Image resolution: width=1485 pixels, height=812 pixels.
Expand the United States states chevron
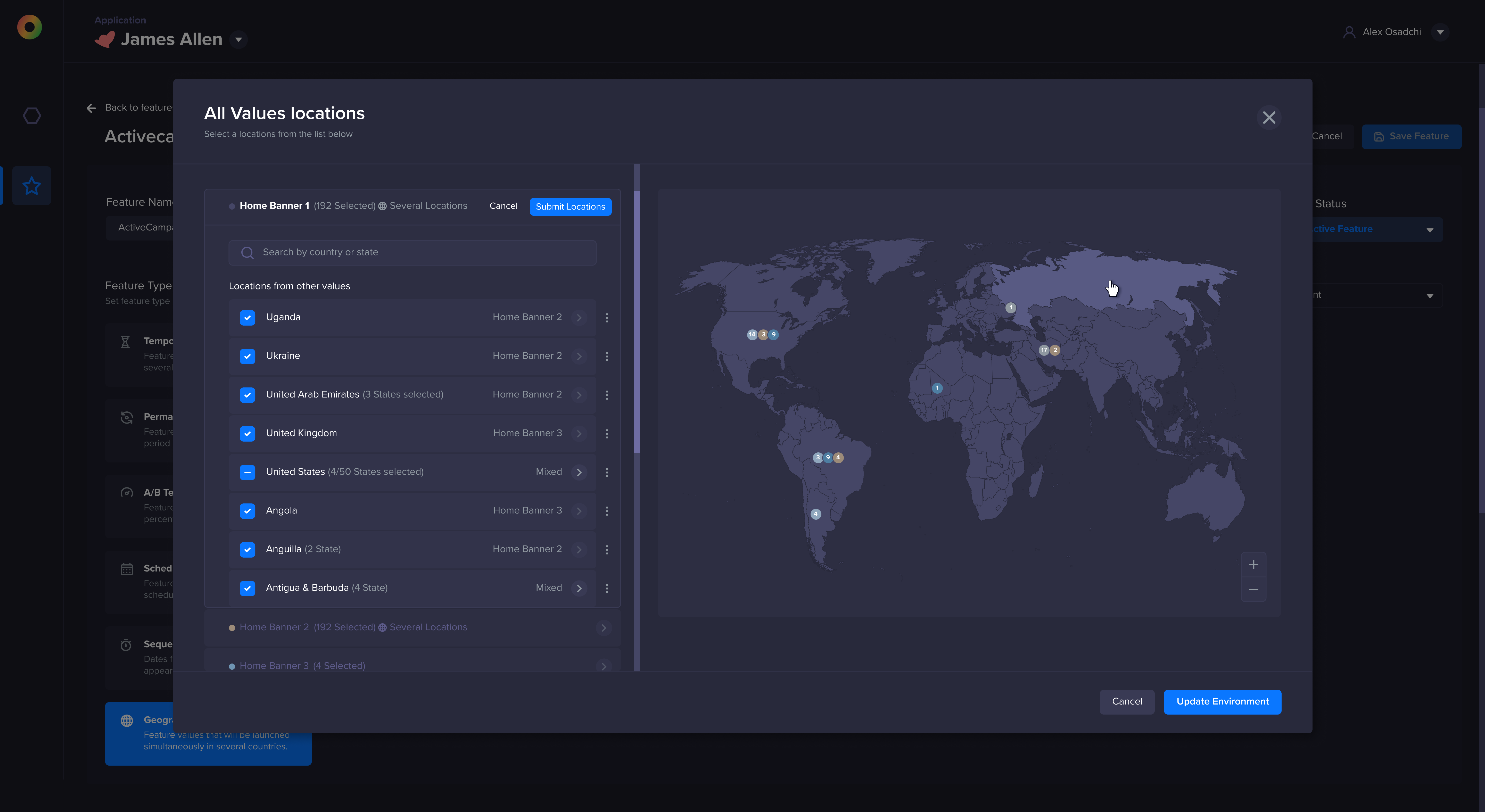pos(579,472)
